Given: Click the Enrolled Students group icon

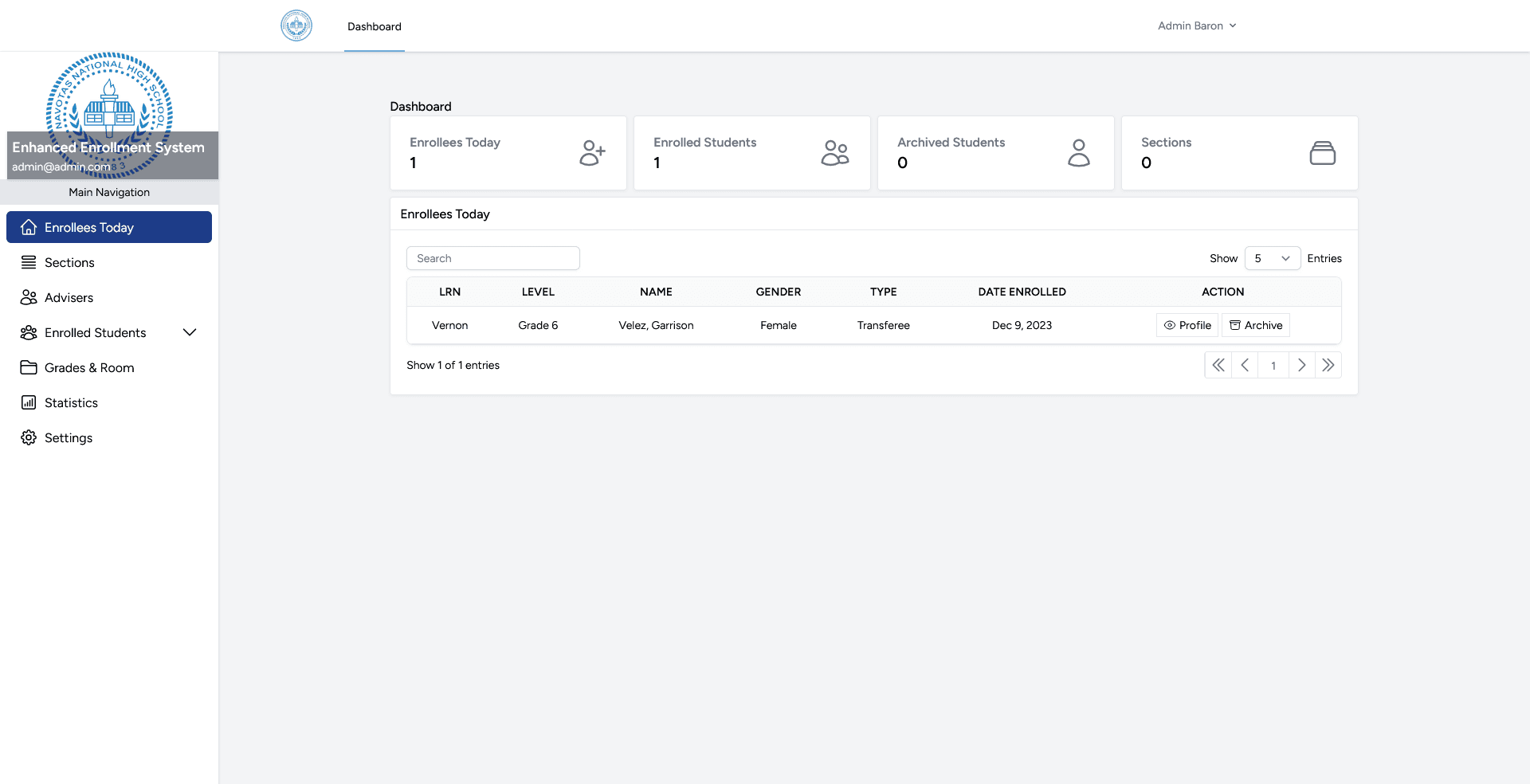Looking at the screenshot, I should click(x=835, y=153).
